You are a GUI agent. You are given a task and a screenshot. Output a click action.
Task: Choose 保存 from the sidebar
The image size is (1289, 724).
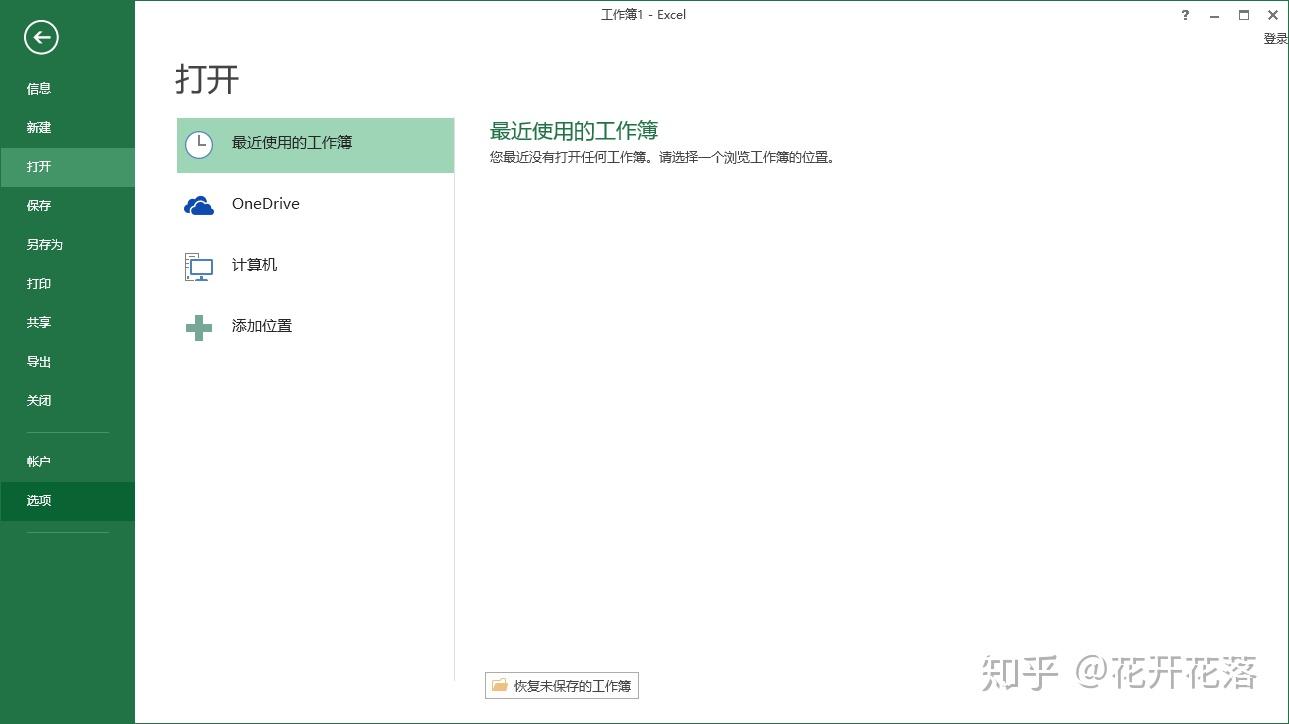coord(67,205)
